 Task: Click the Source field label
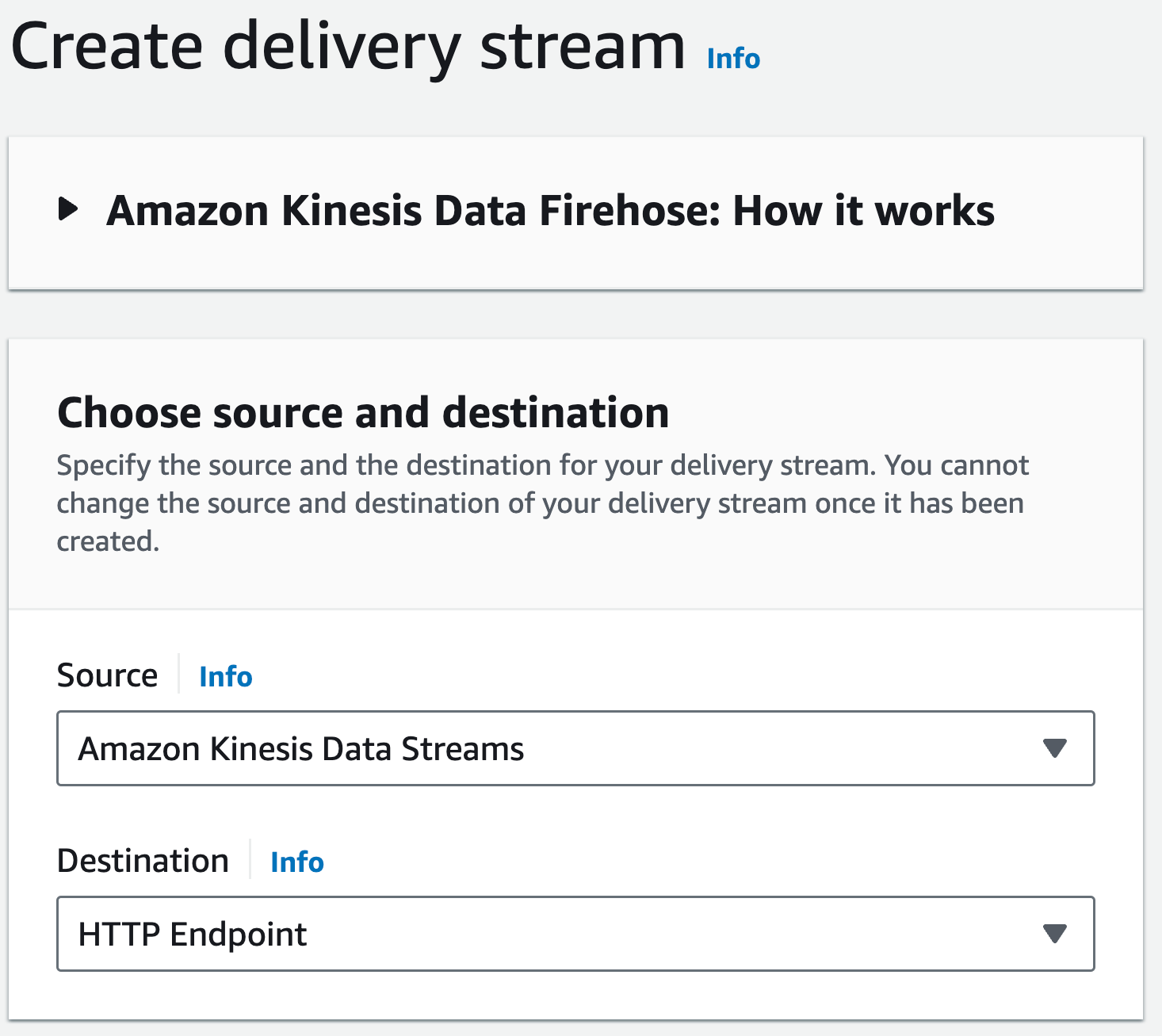[x=107, y=675]
